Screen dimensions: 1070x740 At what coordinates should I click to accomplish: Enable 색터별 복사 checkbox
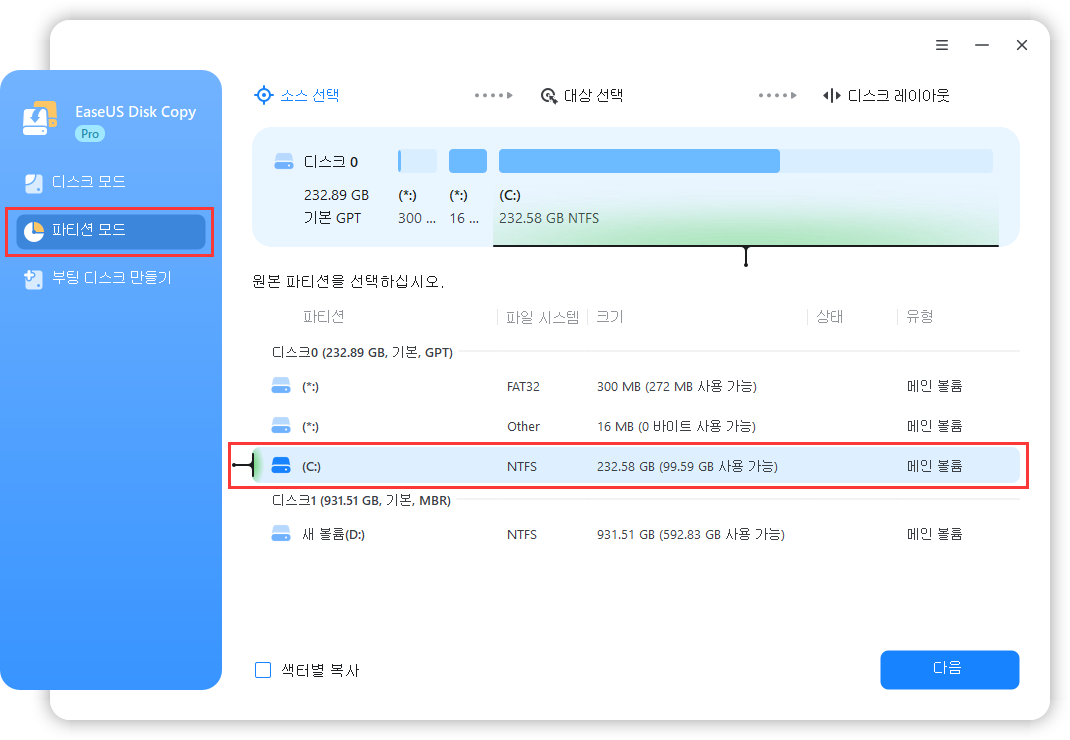262,670
